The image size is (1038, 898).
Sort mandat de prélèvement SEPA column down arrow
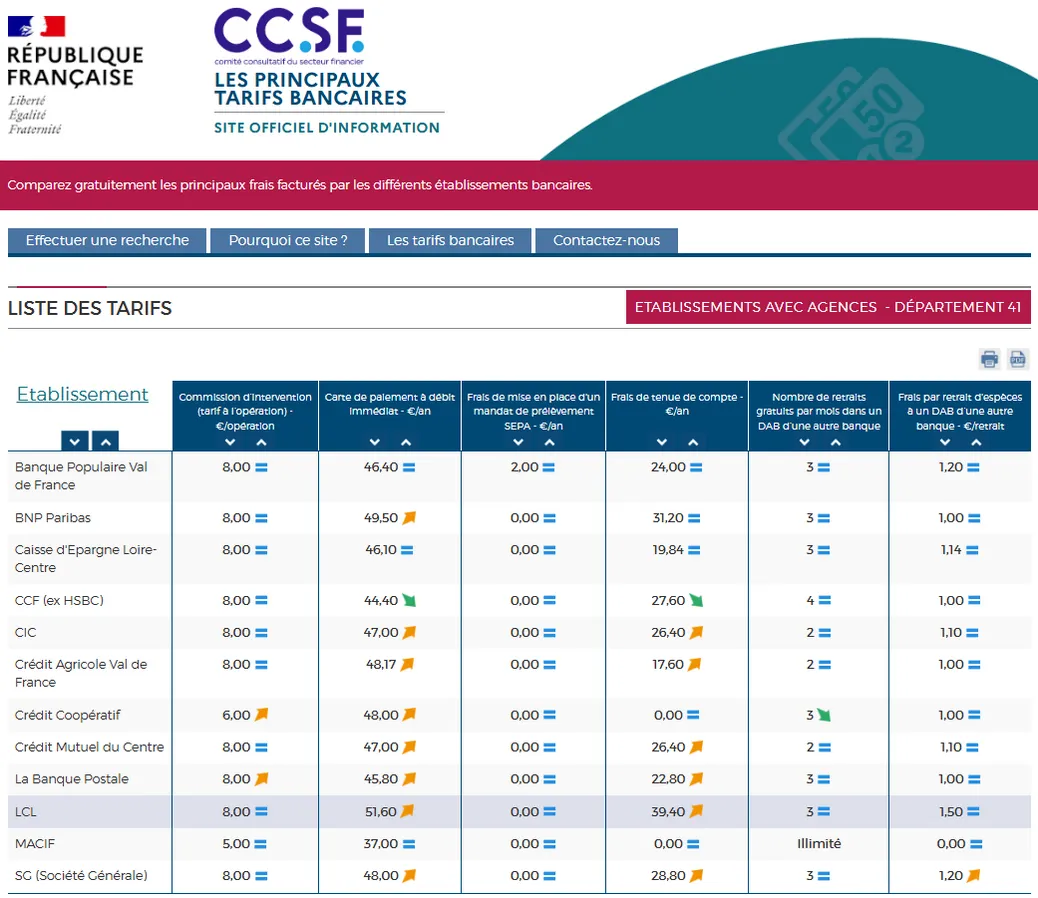coord(518,442)
